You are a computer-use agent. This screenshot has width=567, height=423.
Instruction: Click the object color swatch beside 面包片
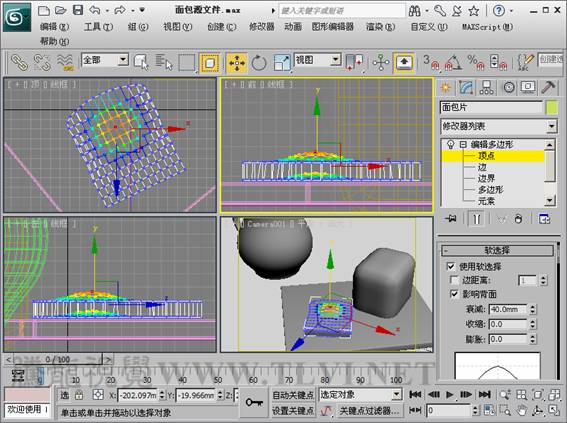tap(552, 108)
